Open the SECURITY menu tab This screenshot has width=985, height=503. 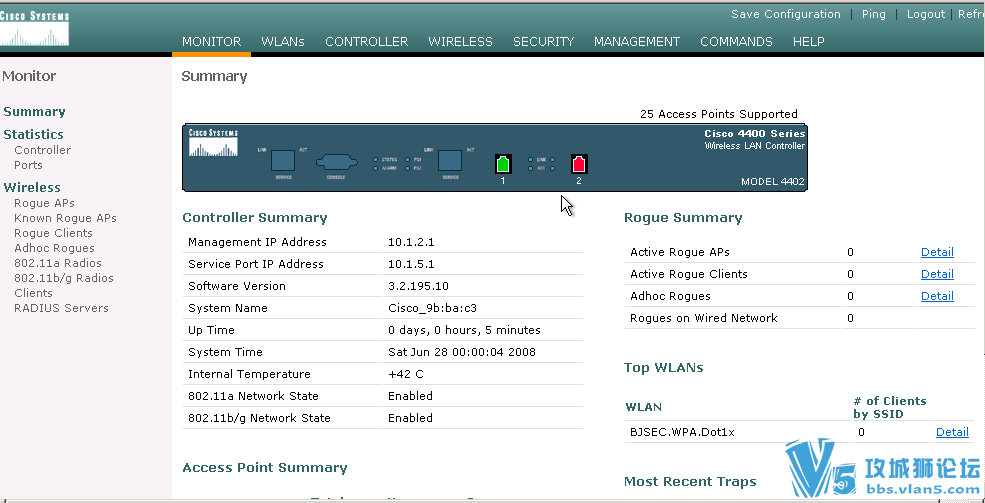pos(543,41)
